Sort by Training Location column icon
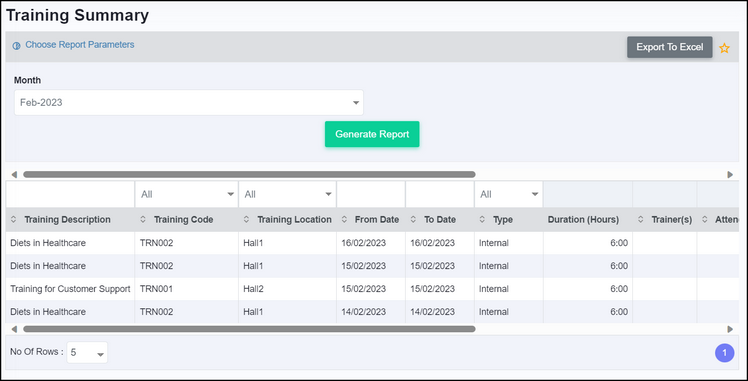The width and height of the screenshot is (748, 381). pos(246,220)
